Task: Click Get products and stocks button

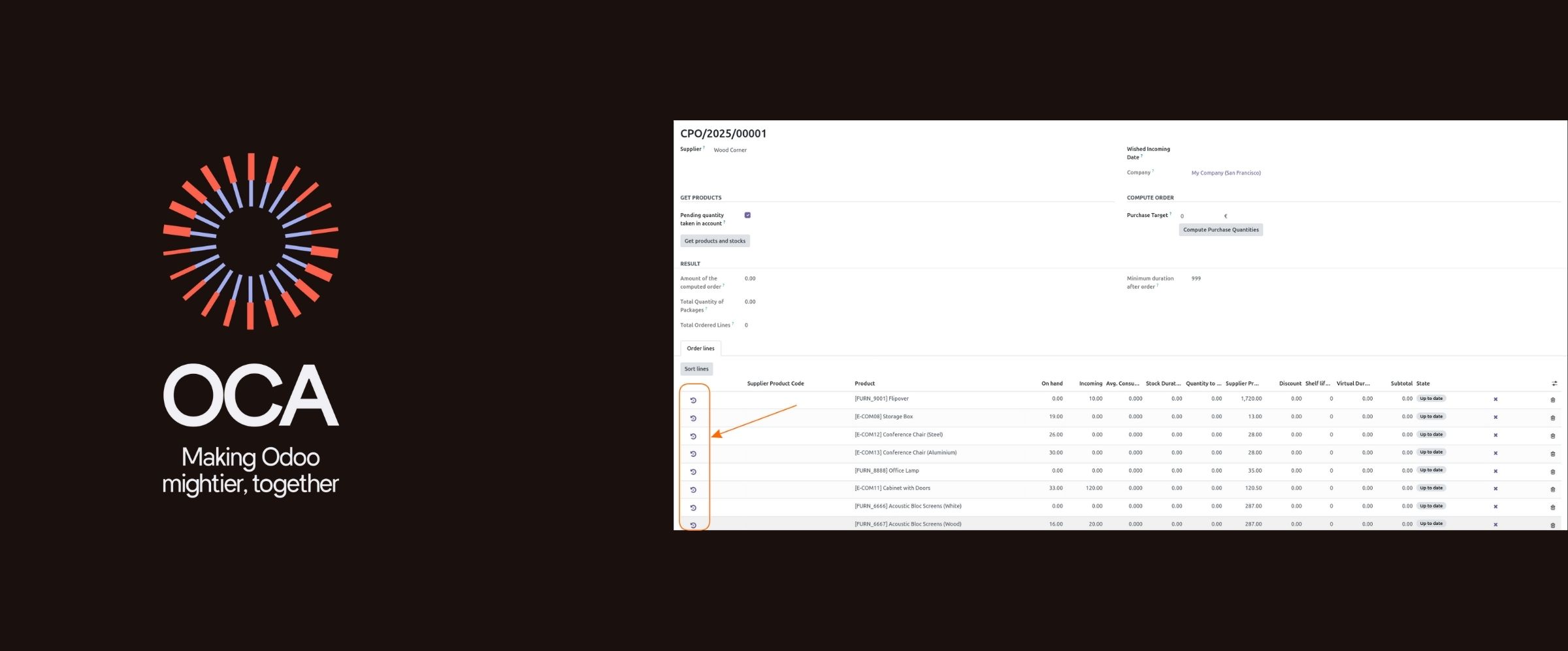Action: [x=715, y=241]
